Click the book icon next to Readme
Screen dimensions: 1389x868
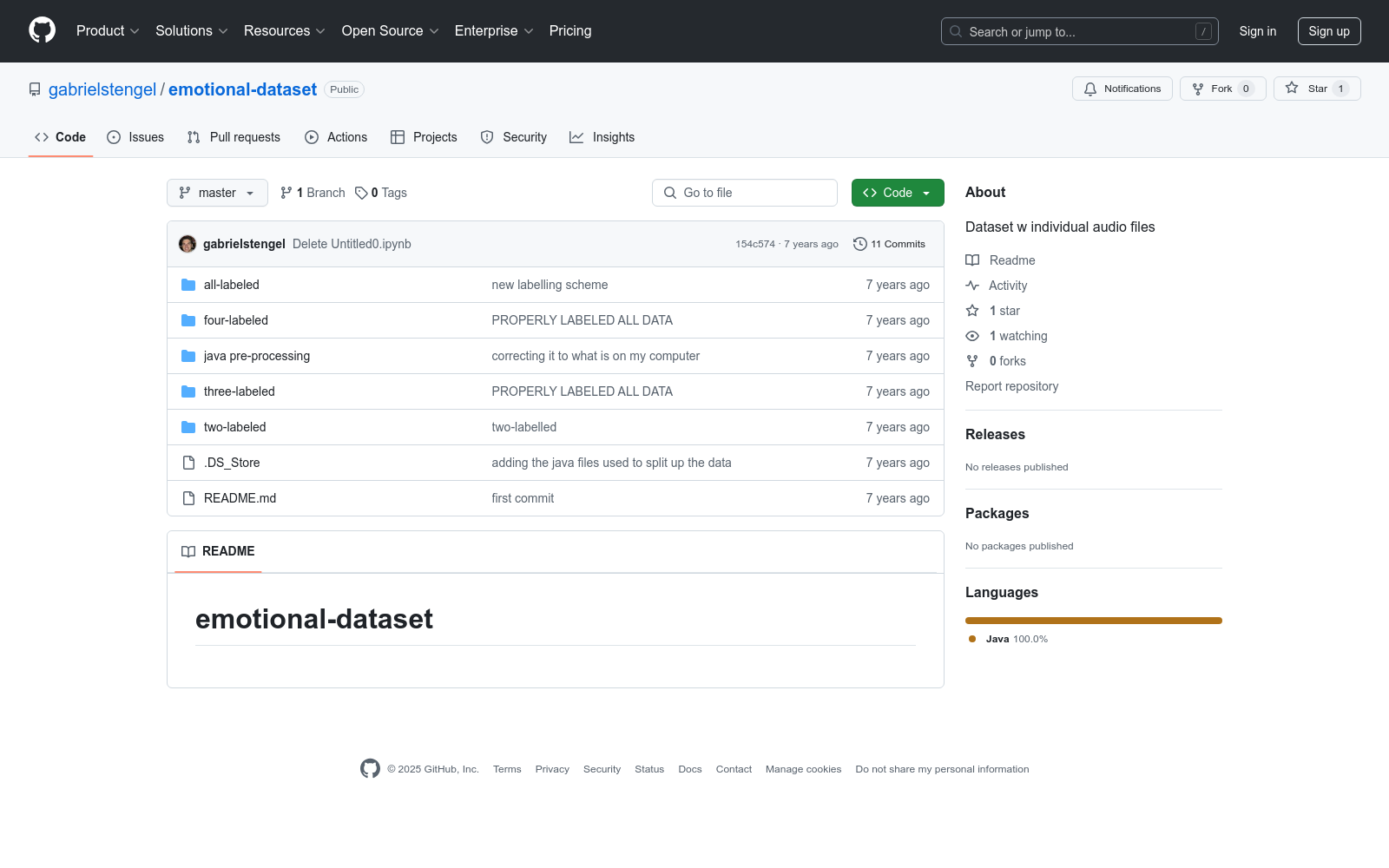coord(972,260)
